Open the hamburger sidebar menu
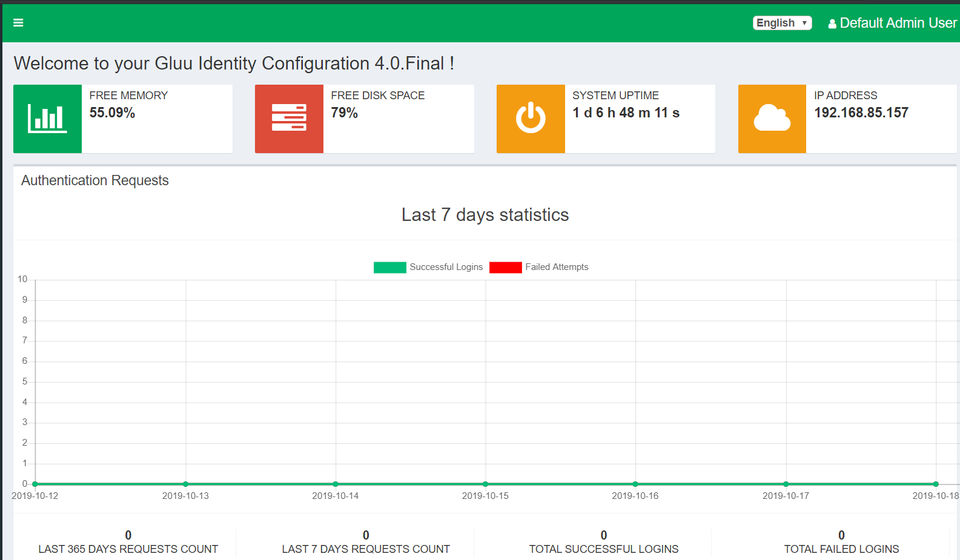 point(18,23)
